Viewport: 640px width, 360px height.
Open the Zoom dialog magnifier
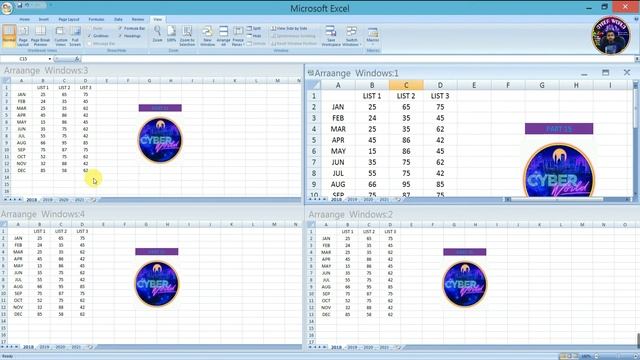point(157,34)
